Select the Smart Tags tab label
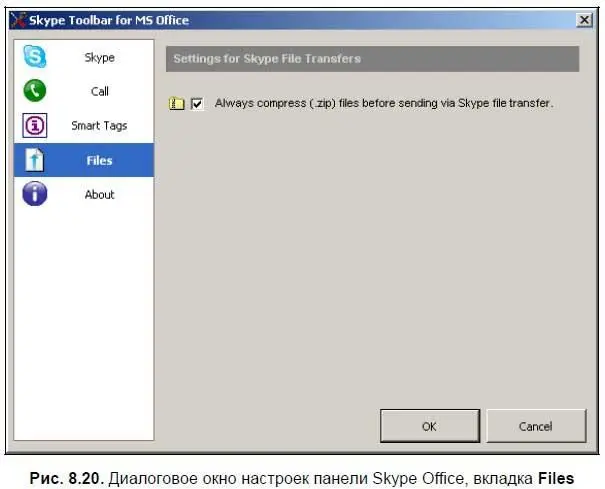This screenshot has height=489, width=605. click(x=99, y=126)
